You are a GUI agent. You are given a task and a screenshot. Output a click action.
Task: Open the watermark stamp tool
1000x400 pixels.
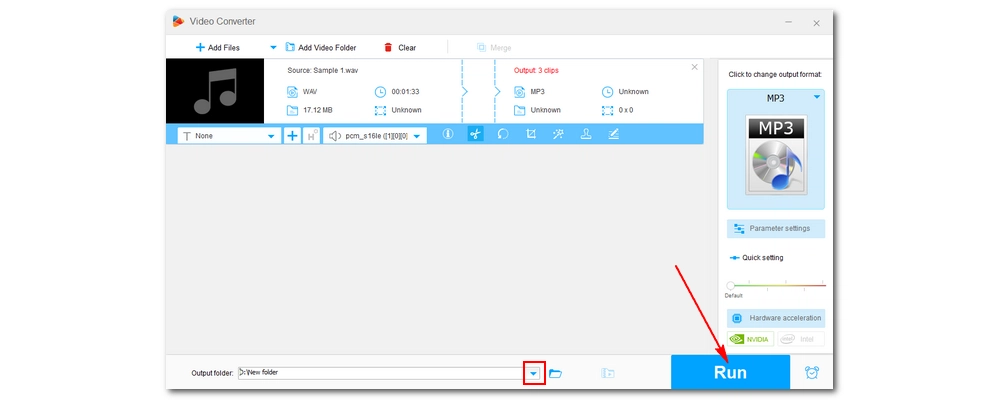click(585, 134)
